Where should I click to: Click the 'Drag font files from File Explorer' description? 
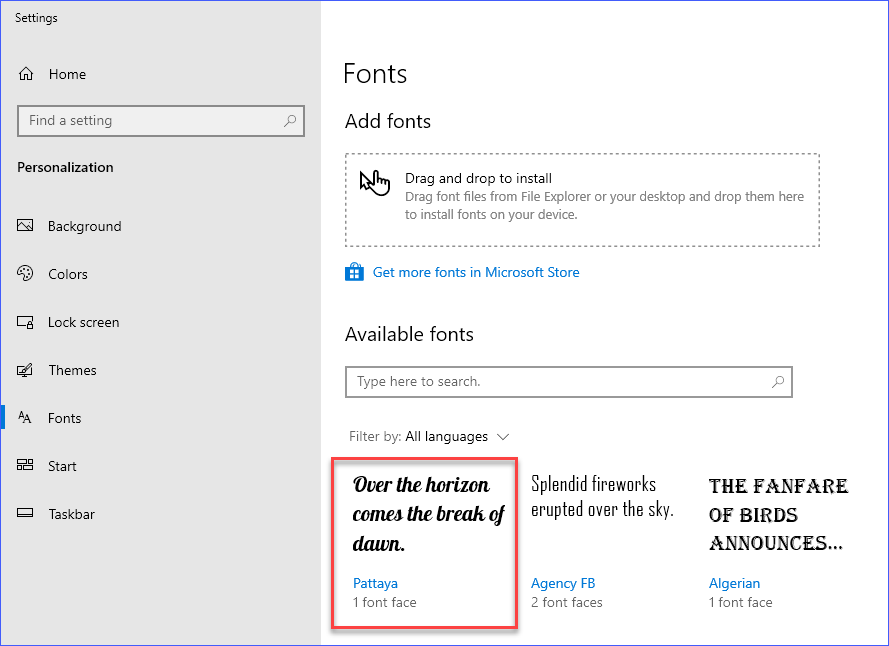(x=604, y=205)
